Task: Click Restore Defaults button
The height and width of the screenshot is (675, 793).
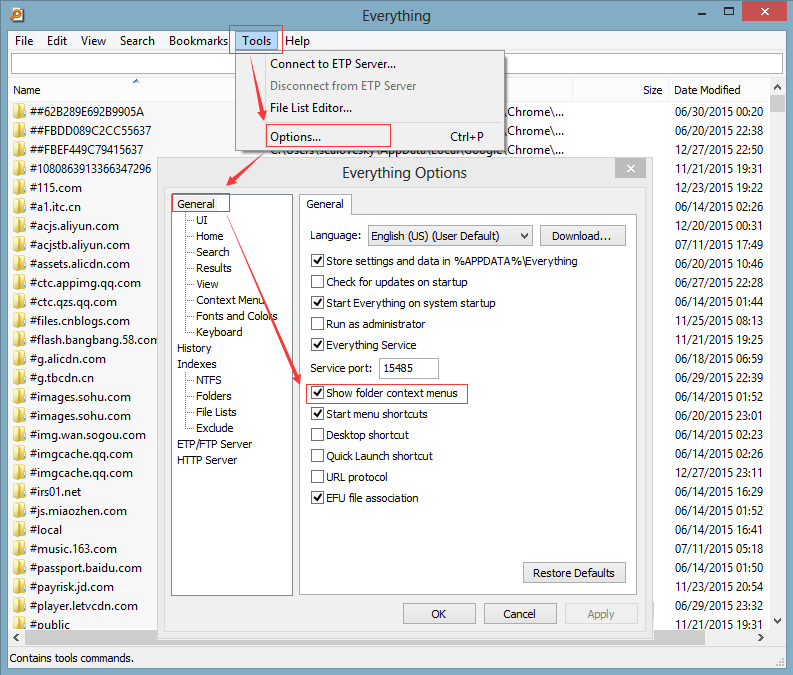Action: click(x=574, y=573)
